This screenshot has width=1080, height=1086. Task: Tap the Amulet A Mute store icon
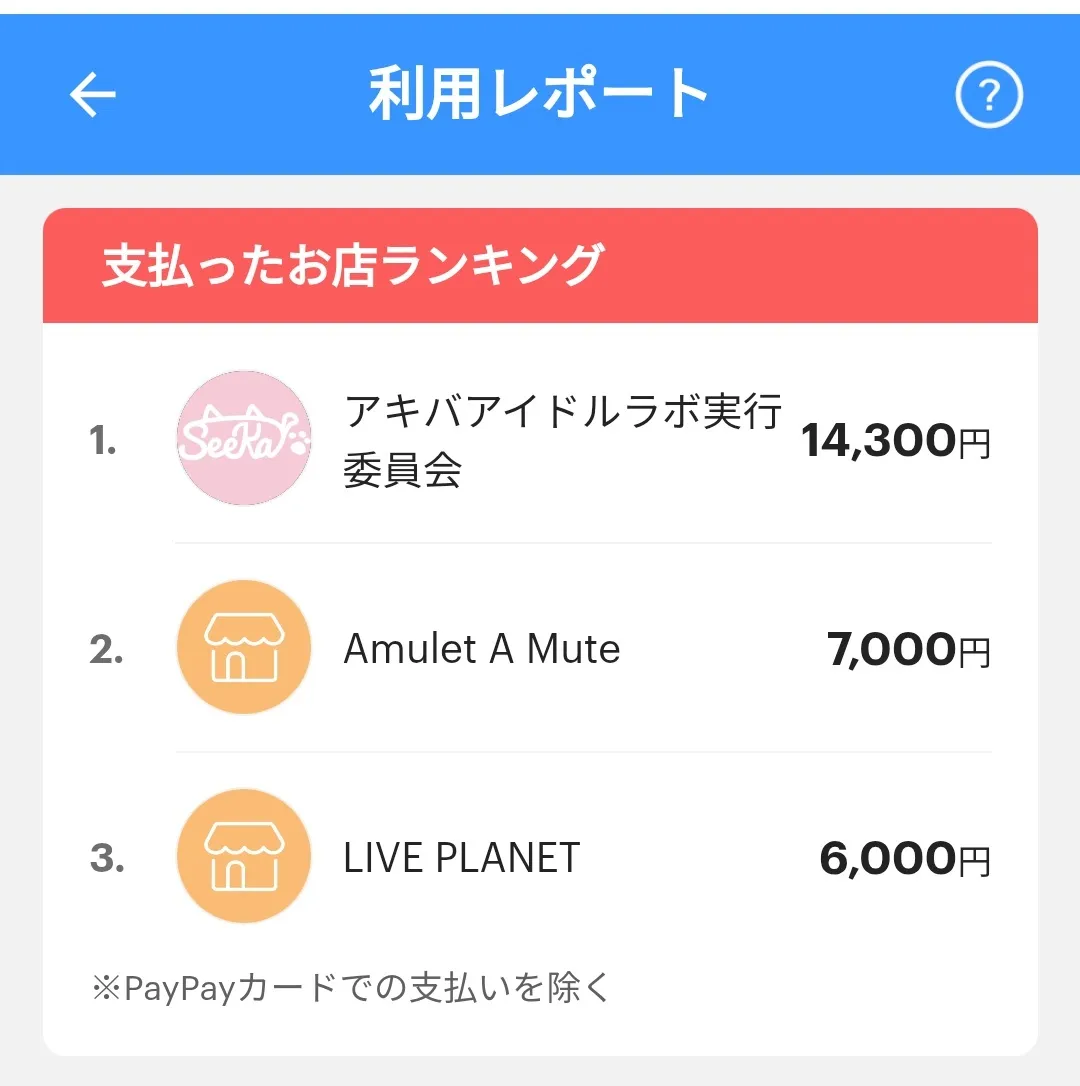click(x=244, y=648)
